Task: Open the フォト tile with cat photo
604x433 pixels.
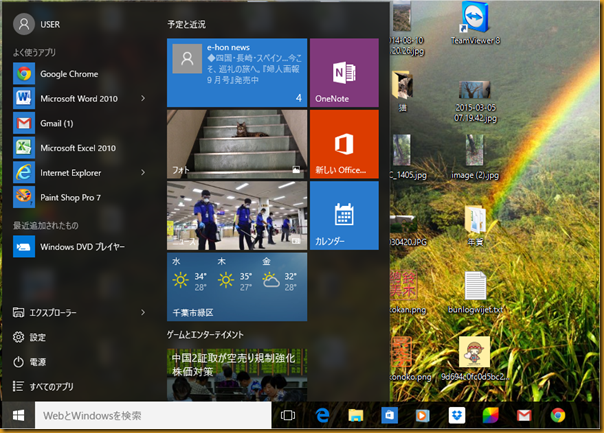Action: point(237,144)
